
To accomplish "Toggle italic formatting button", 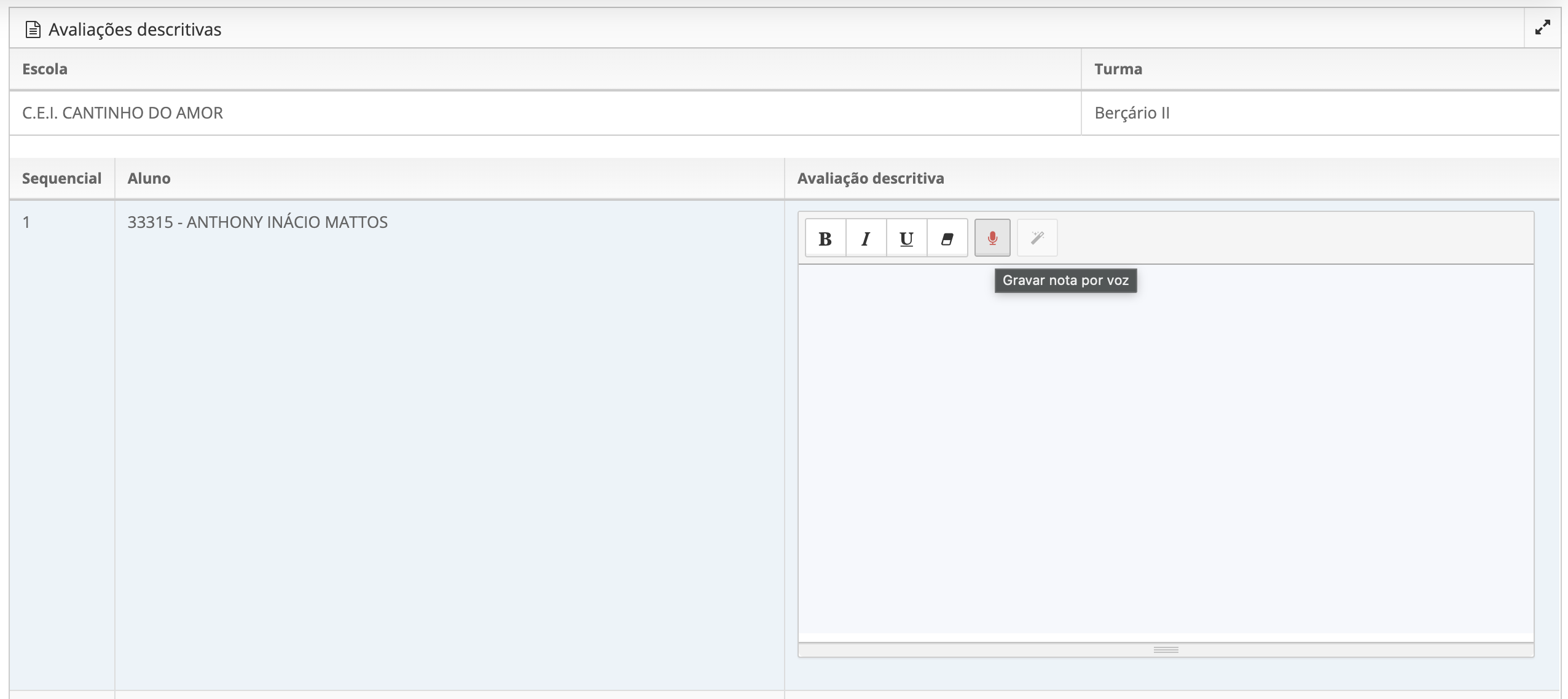I will (x=866, y=238).
